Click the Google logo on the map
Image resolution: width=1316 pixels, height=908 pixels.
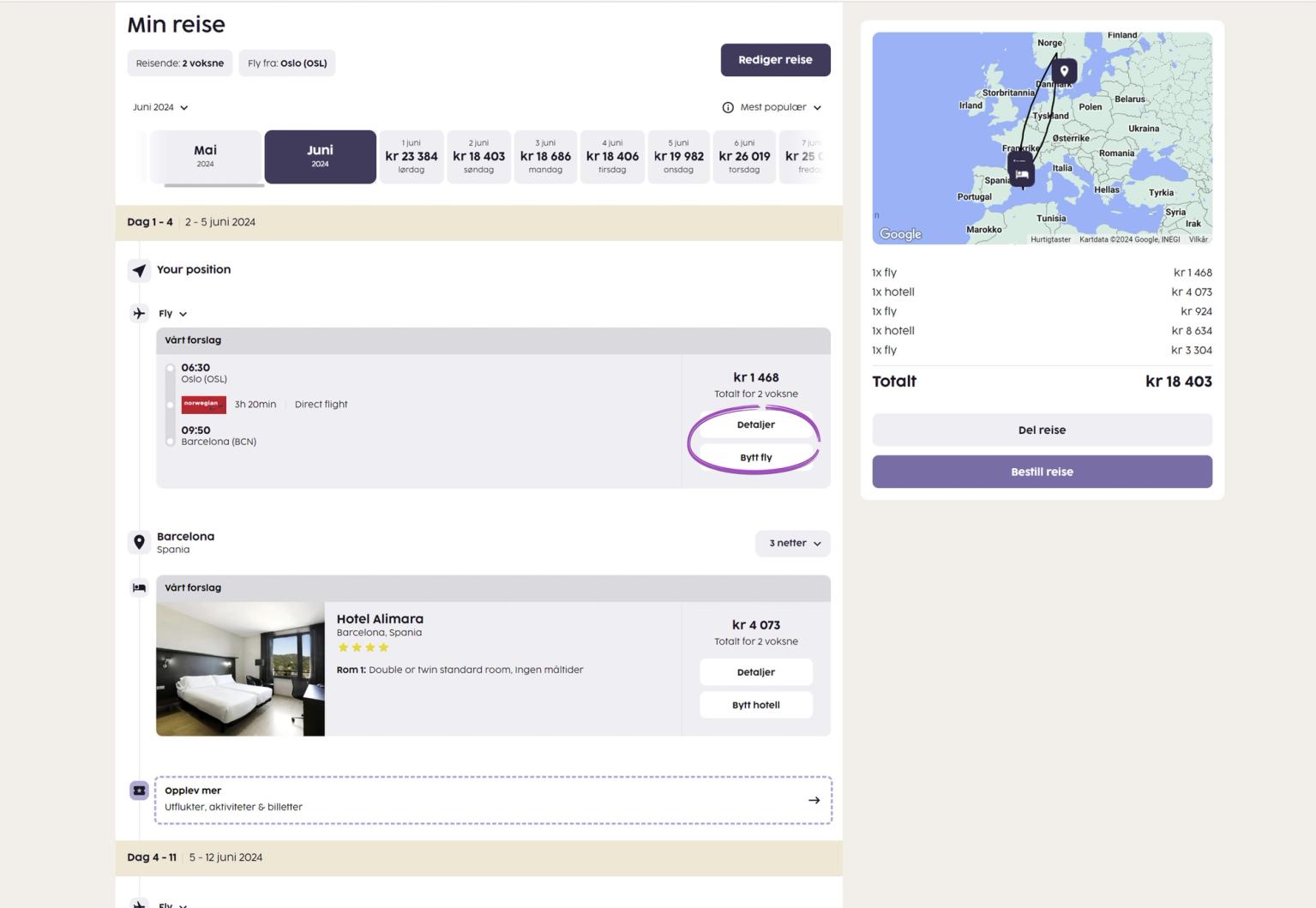pyautogui.click(x=900, y=234)
